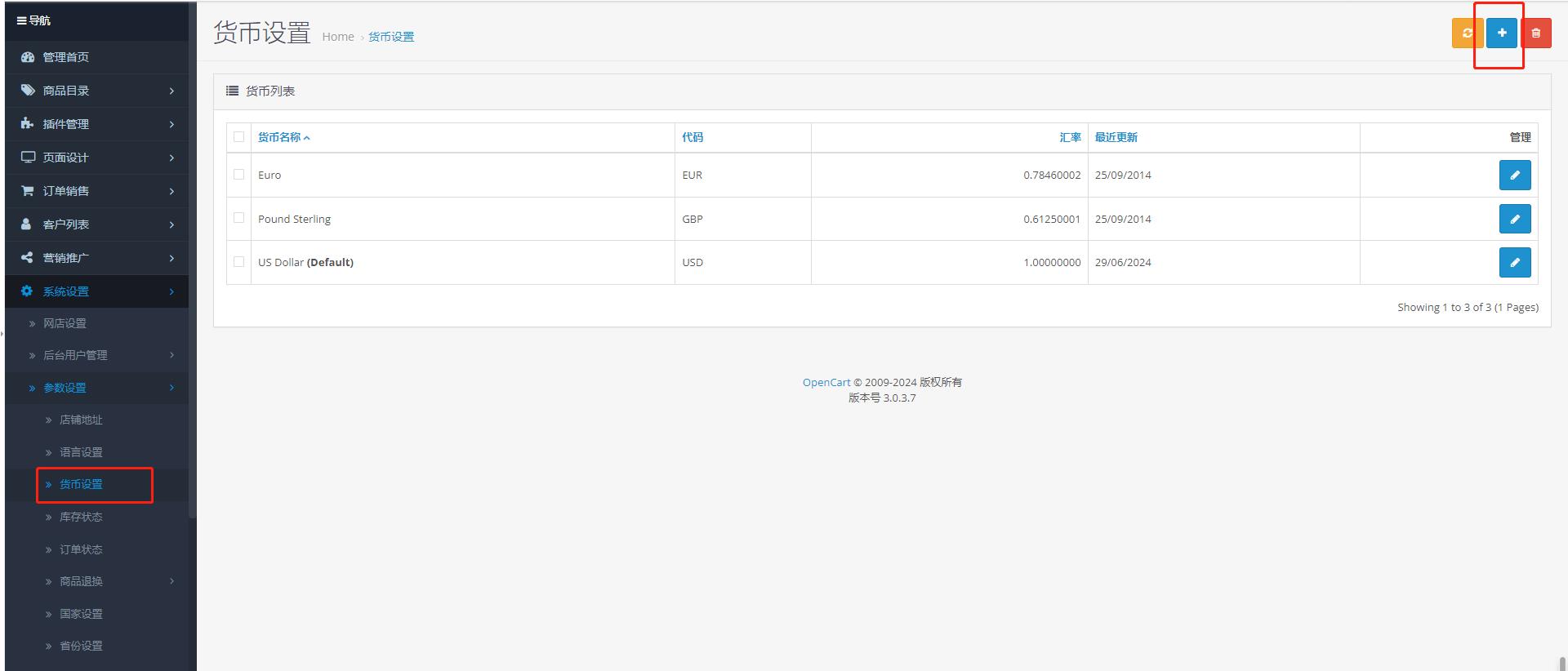
Task: Tick the checkbox for the Euro row
Action: point(238,174)
